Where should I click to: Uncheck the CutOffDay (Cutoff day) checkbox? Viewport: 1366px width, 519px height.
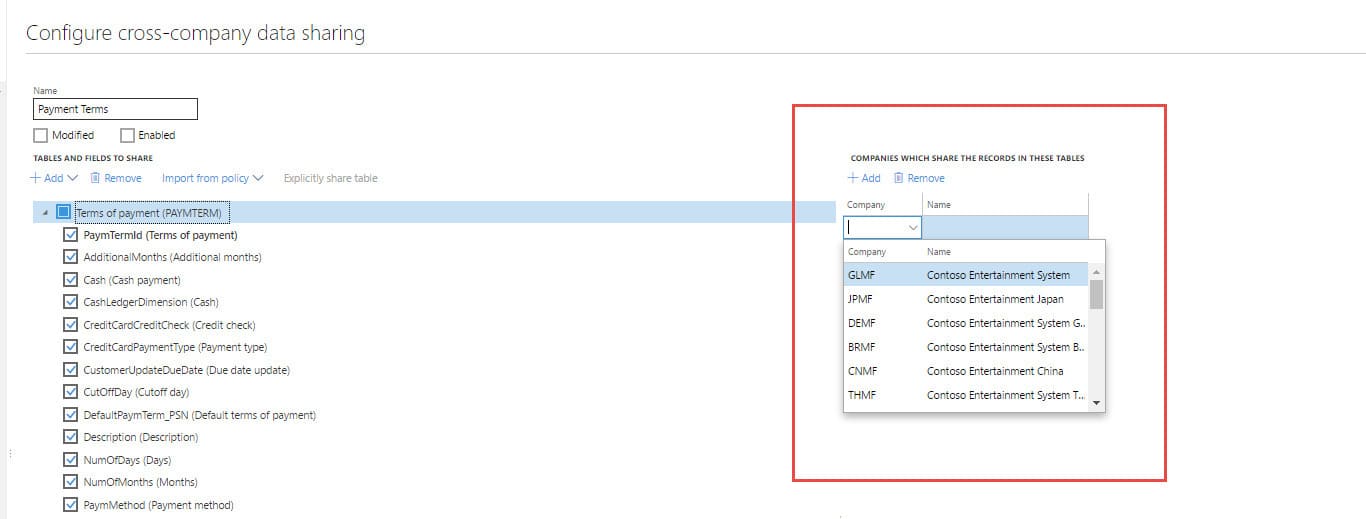point(70,392)
